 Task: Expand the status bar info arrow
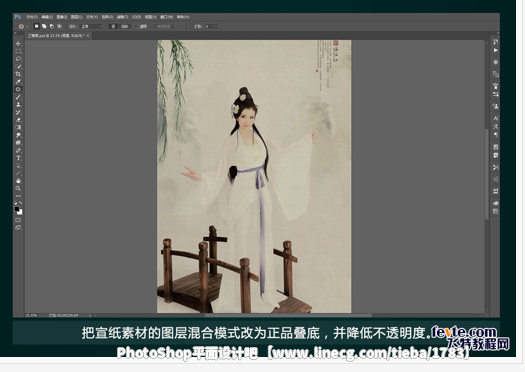point(90,315)
